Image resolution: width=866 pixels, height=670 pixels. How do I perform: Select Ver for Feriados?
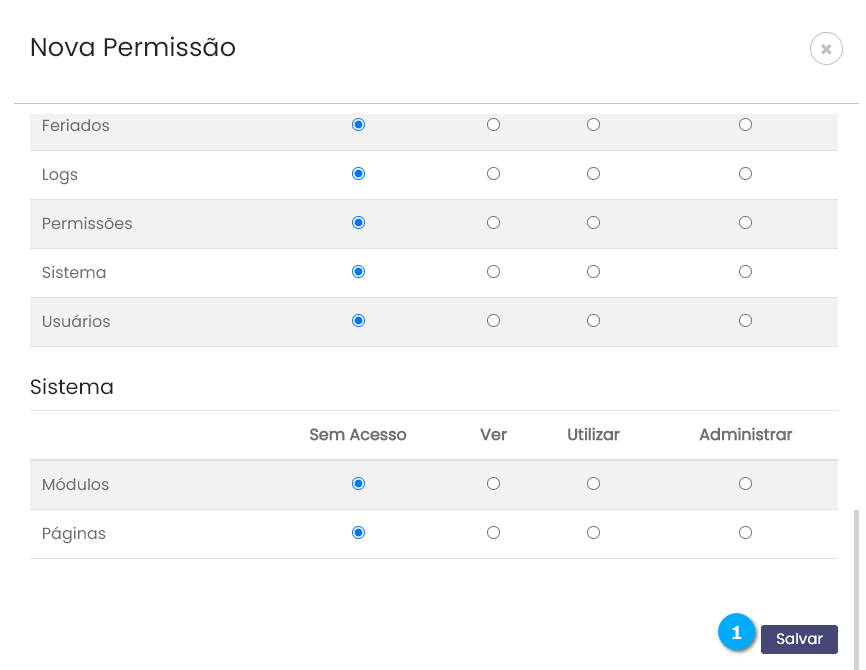point(493,125)
